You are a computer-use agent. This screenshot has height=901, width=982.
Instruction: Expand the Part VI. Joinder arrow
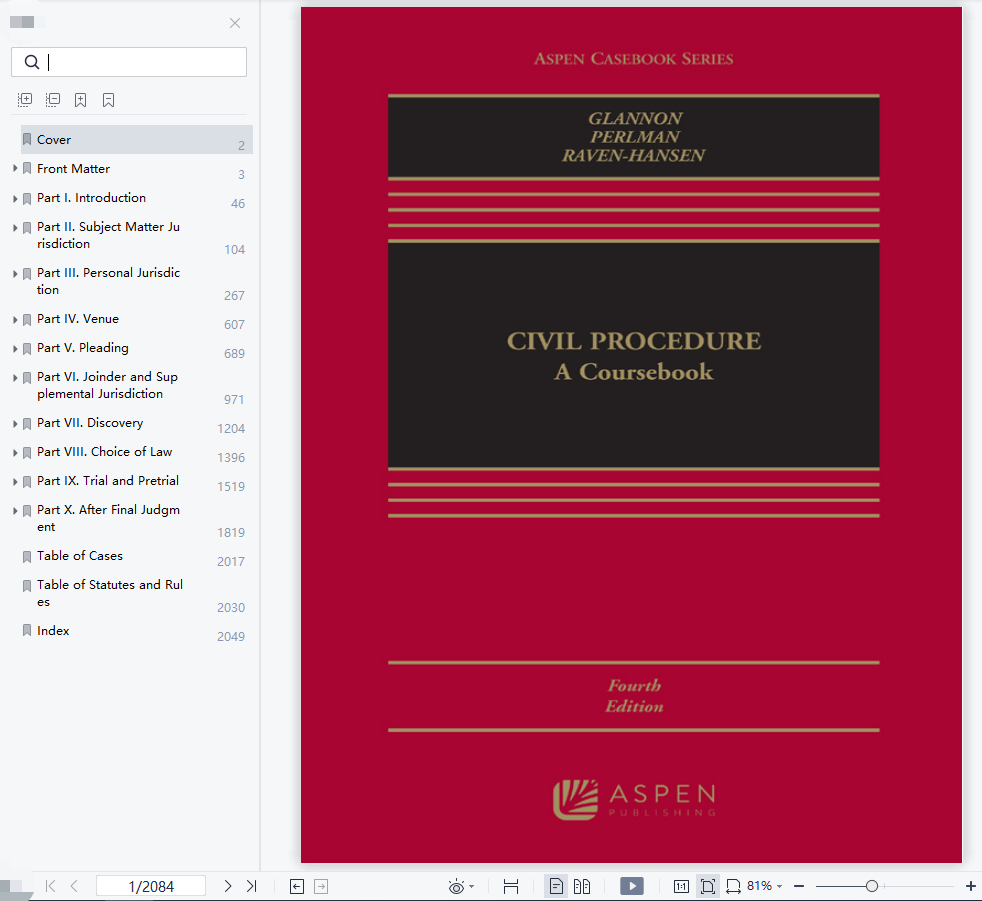coord(15,378)
